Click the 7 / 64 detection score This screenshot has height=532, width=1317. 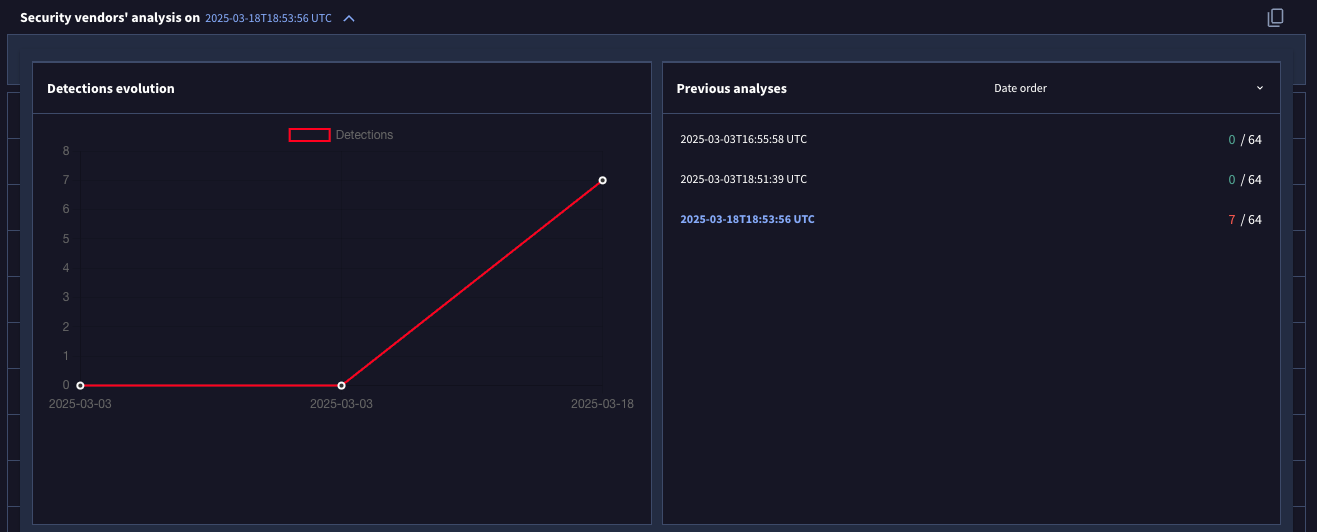click(x=1245, y=220)
